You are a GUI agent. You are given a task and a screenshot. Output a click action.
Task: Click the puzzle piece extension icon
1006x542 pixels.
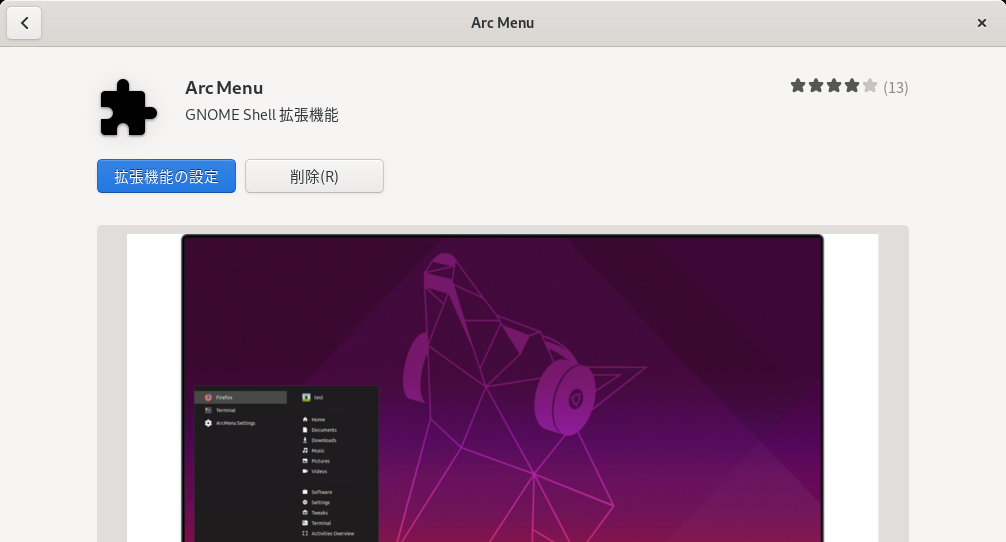[128, 108]
